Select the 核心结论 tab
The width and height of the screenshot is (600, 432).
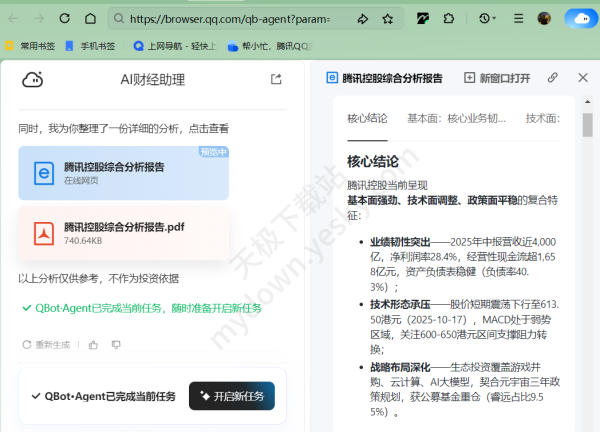367,118
